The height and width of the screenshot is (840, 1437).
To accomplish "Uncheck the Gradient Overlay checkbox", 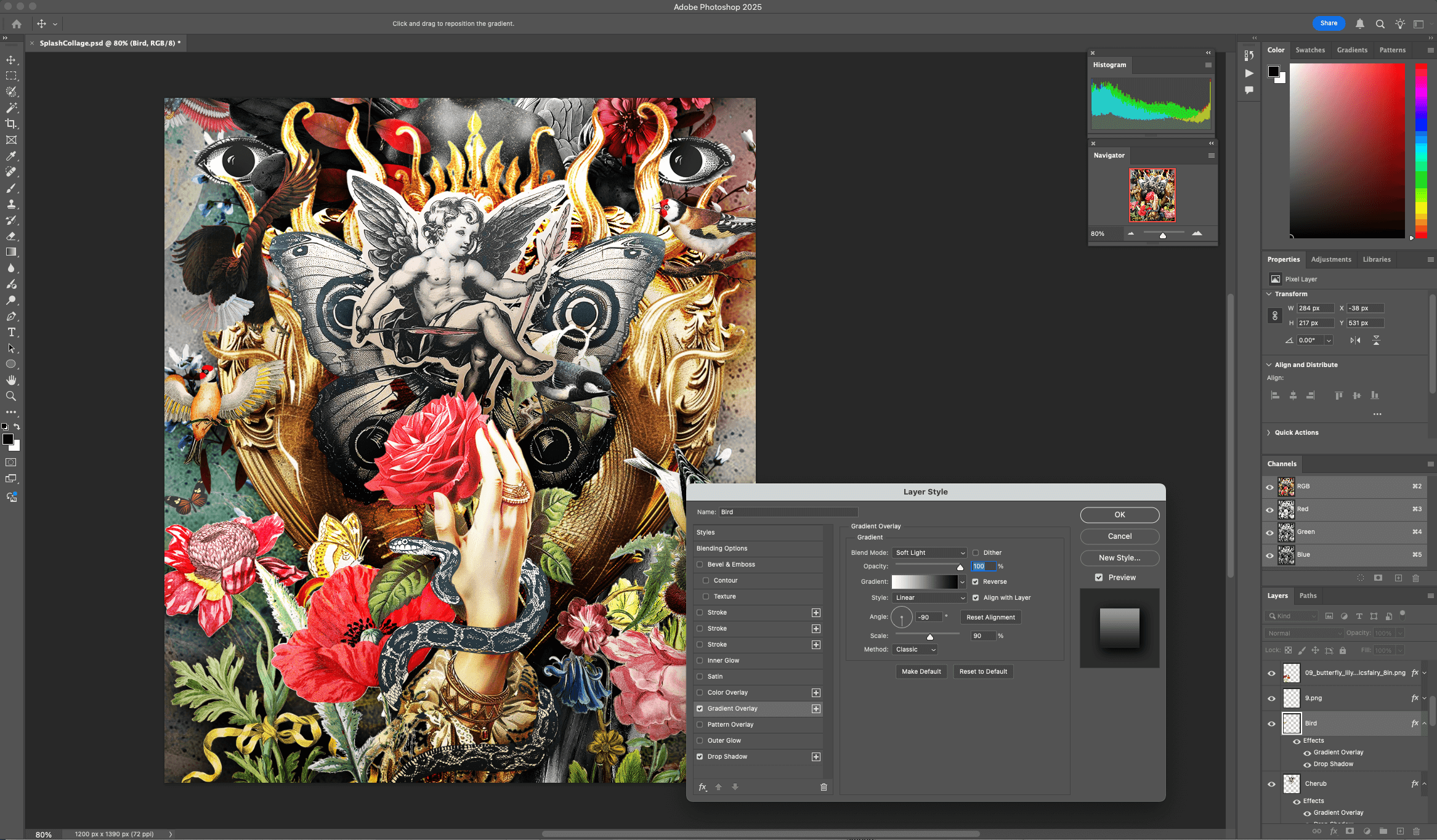I will pyautogui.click(x=700, y=709).
